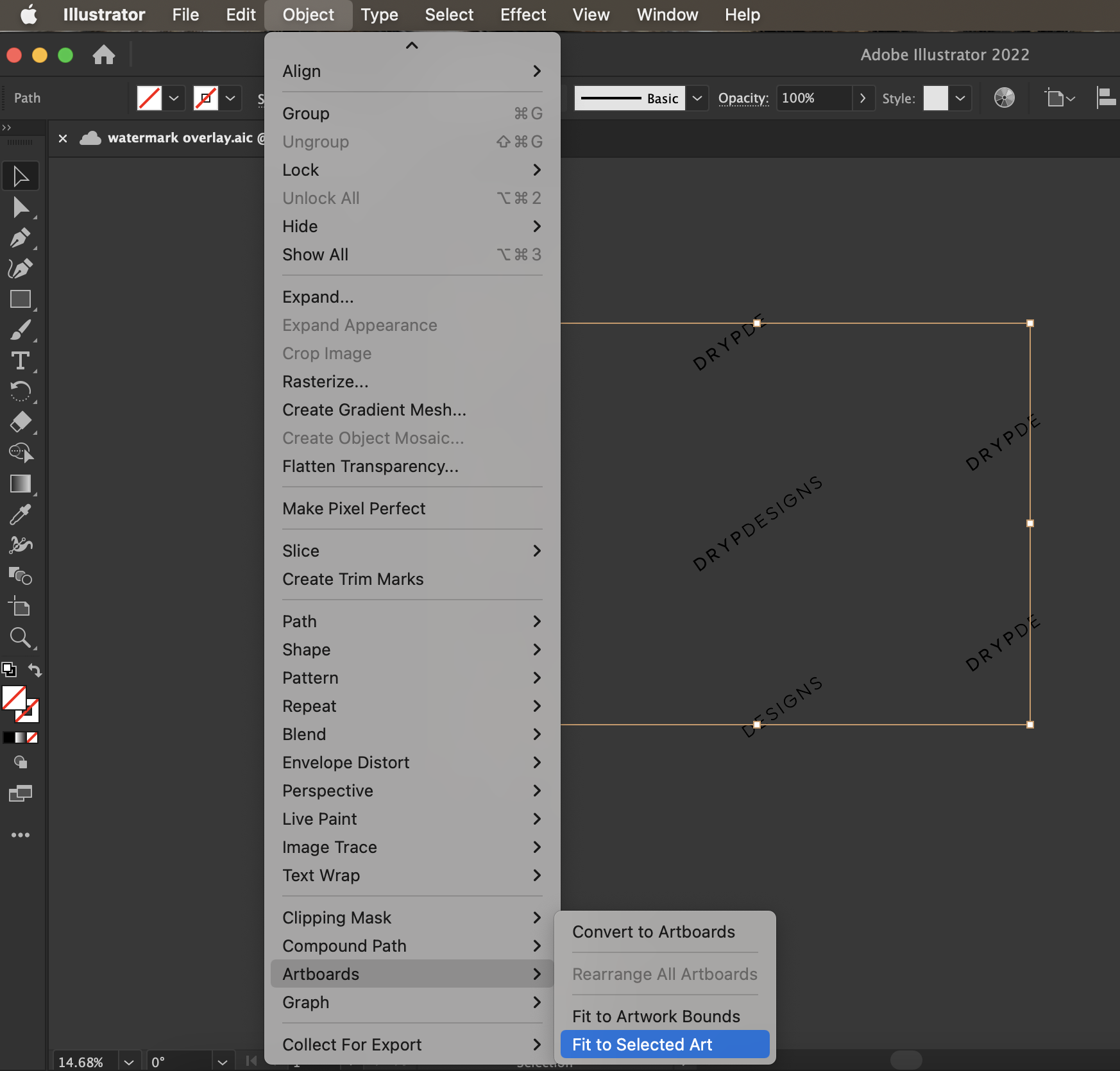Image resolution: width=1120 pixels, height=1071 pixels.
Task: Open the graphic Style dropdown
Action: 960,98
